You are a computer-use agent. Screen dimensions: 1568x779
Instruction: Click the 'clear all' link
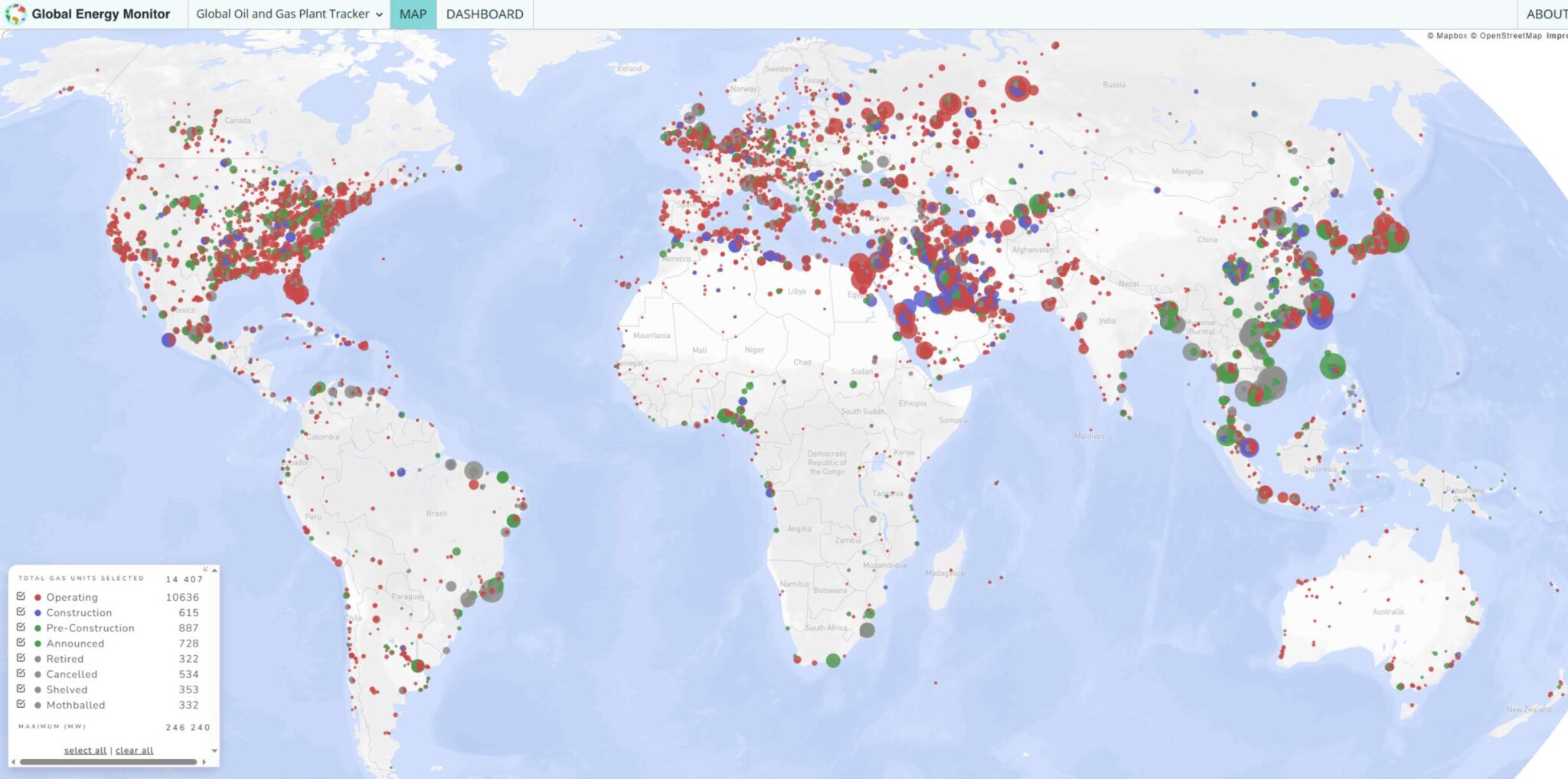[134, 751]
